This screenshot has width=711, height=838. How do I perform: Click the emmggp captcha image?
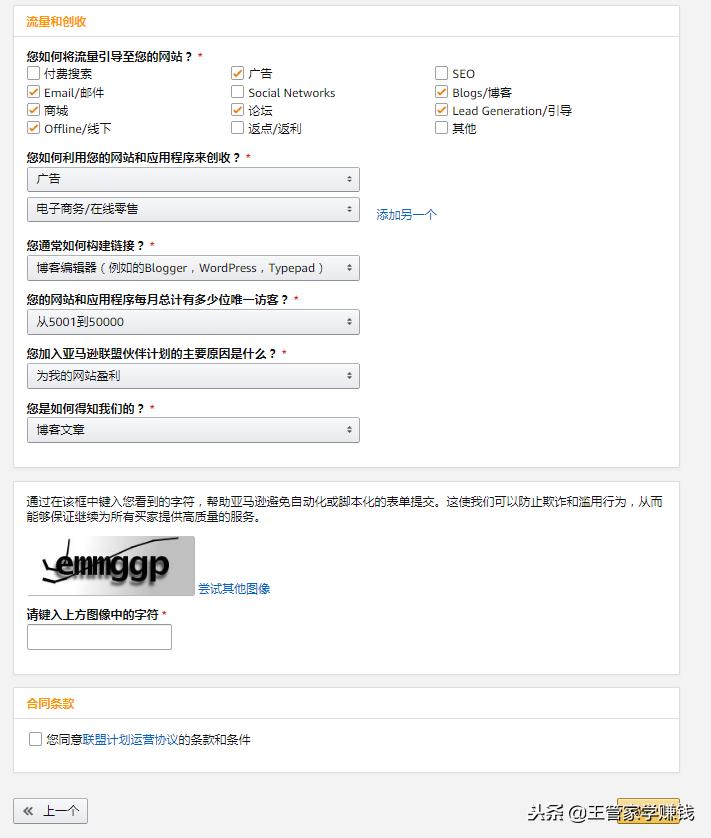[x=111, y=565]
